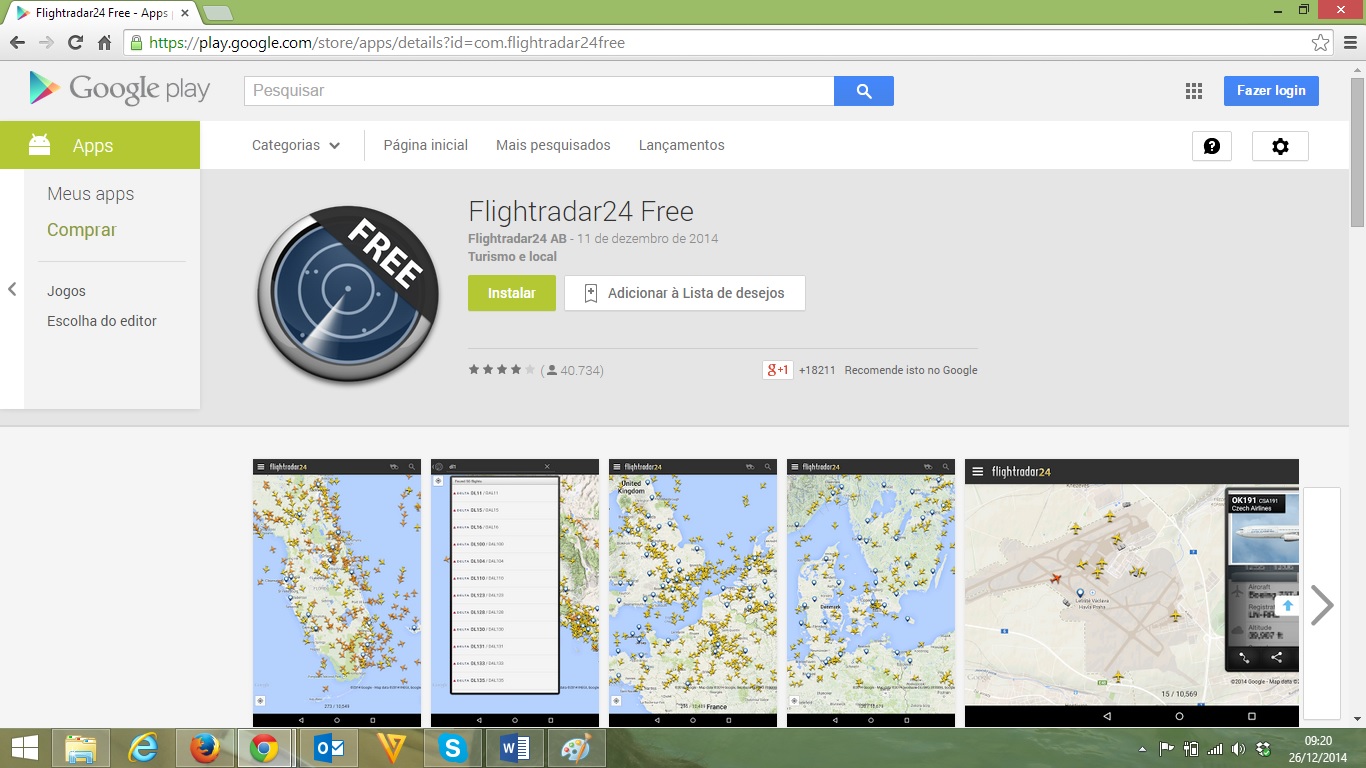Open the settings gear icon
1366x768 pixels.
[x=1280, y=146]
